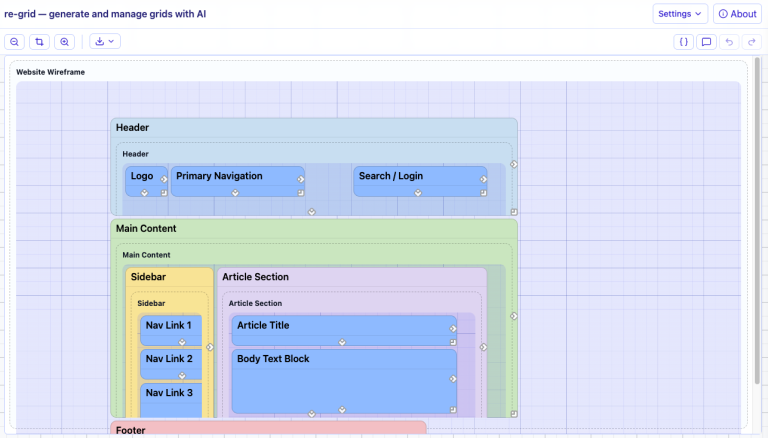768x438 pixels.
Task: Click the Footer section block
Action: tap(268, 428)
